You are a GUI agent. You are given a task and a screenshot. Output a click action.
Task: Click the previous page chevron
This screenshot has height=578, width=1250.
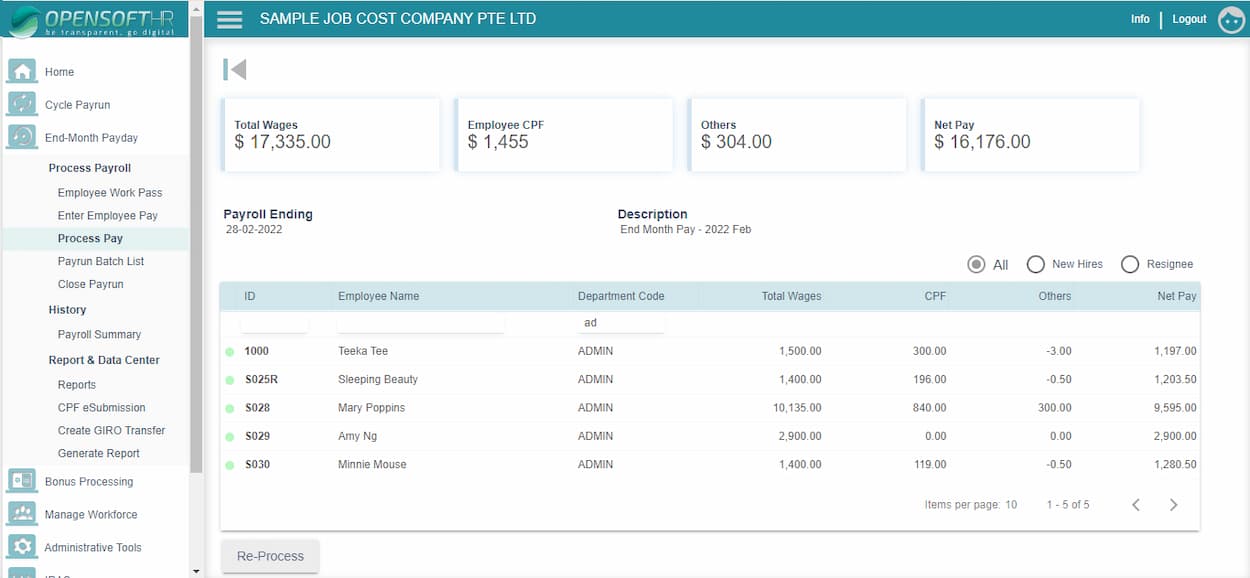click(x=1135, y=505)
